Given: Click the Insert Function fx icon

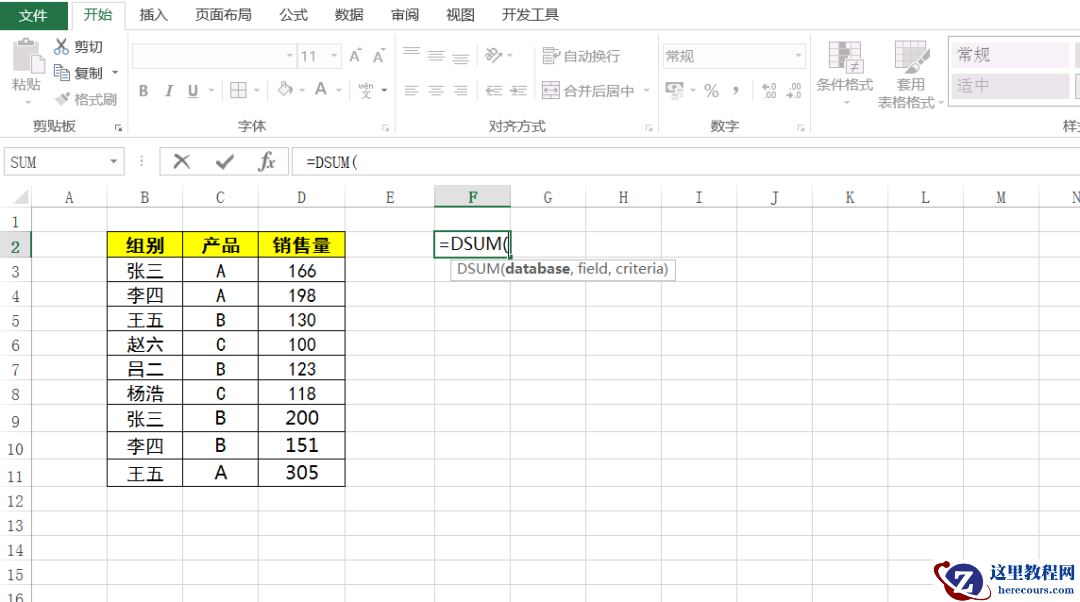Looking at the screenshot, I should coord(268,161).
